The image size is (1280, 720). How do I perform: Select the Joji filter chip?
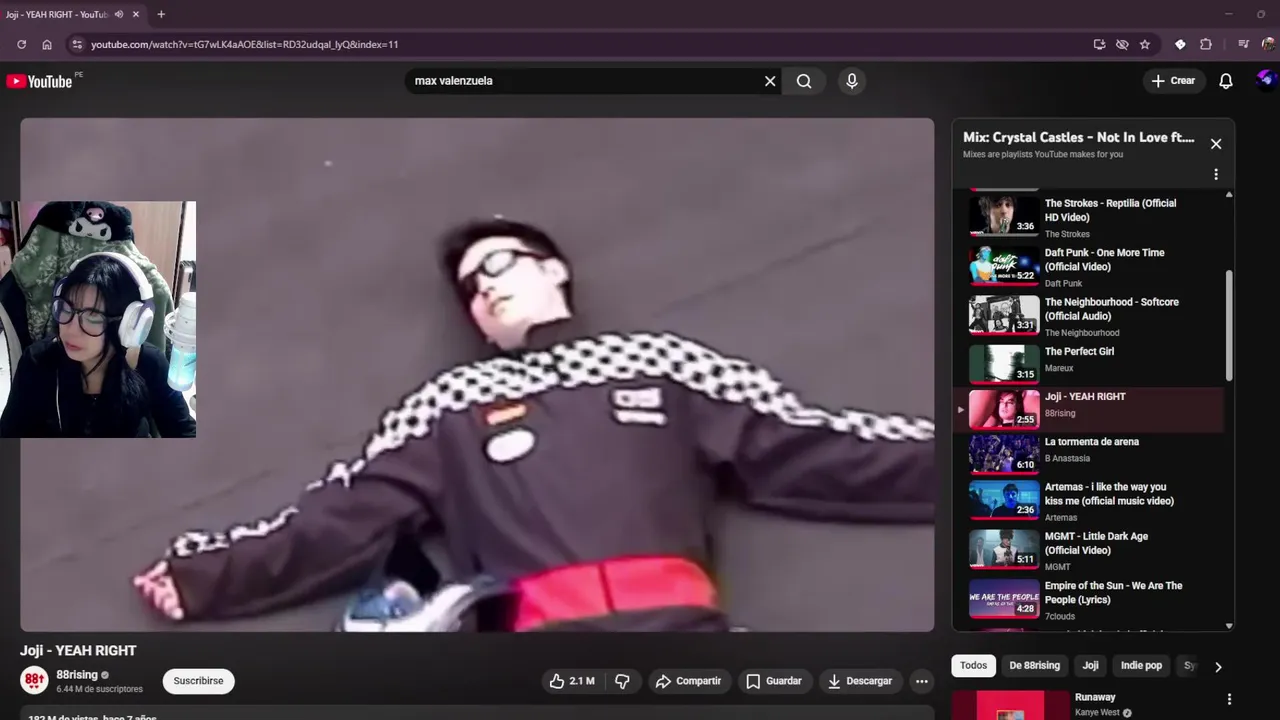click(1091, 666)
